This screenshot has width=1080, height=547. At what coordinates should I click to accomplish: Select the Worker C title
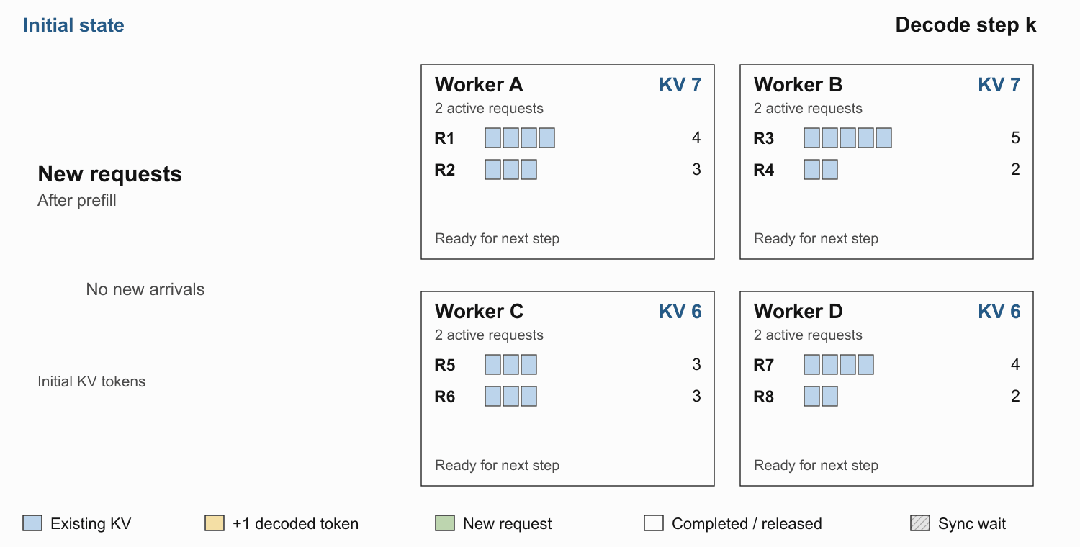click(479, 311)
